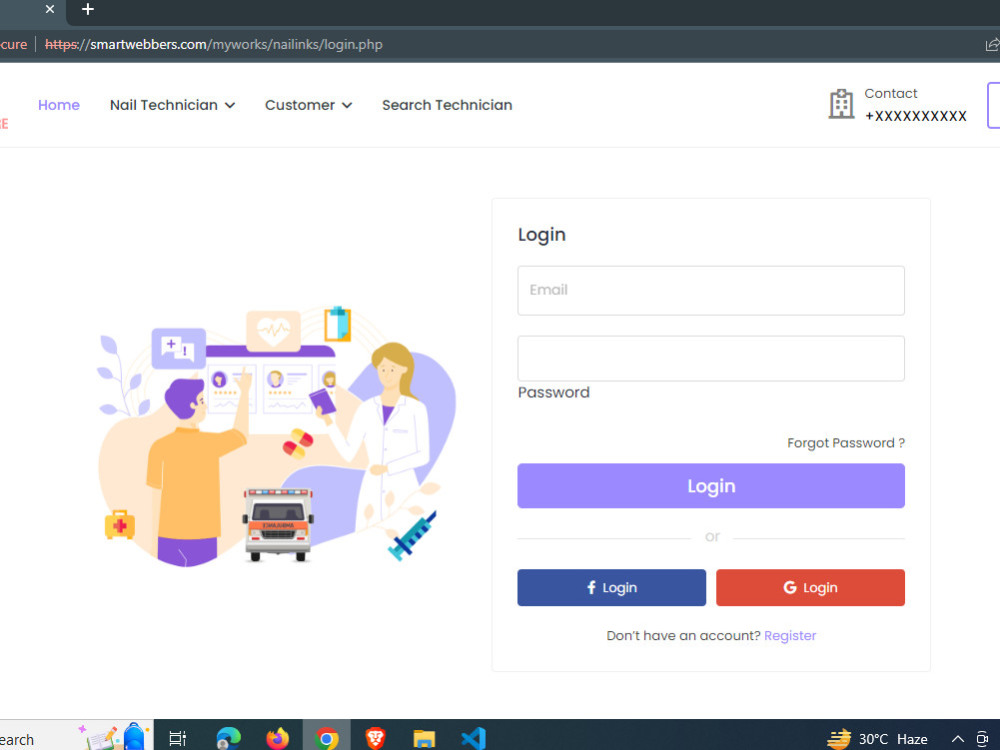This screenshot has height=750, width=1000.
Task: Click the Contact building icon
Action: (x=841, y=104)
